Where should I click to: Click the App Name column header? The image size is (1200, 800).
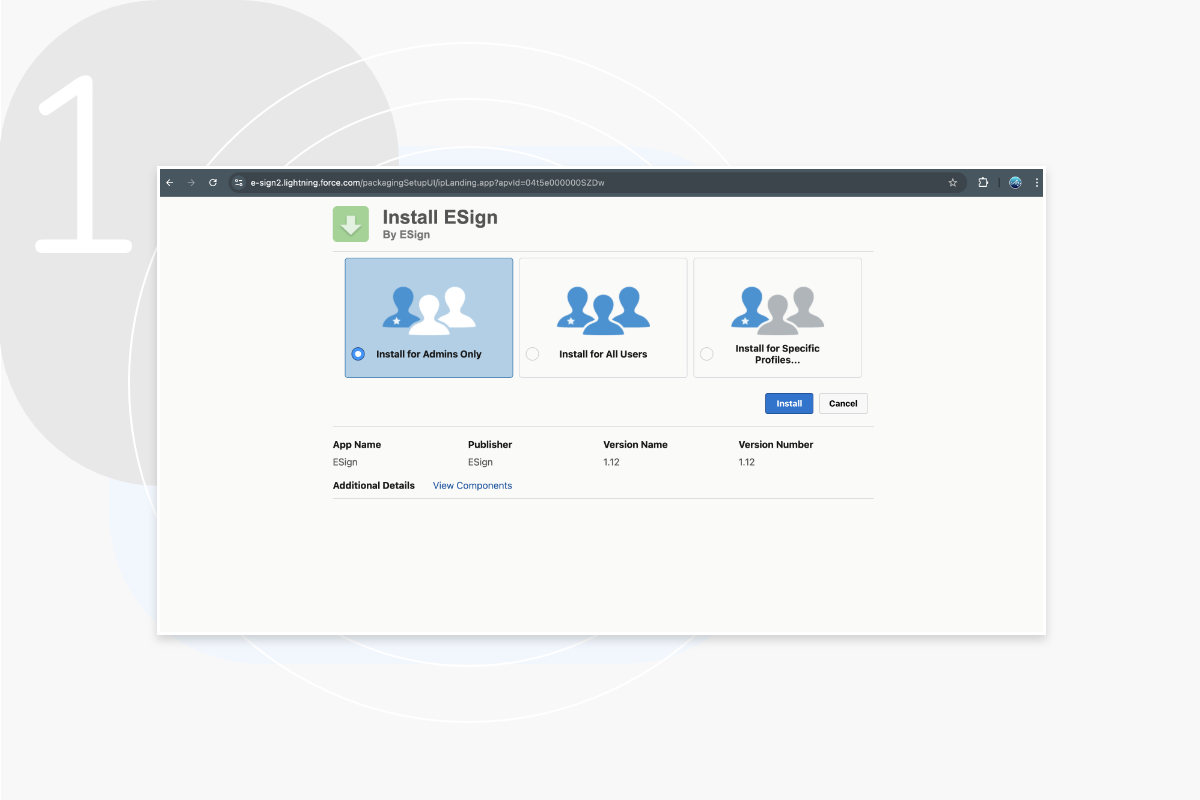[x=357, y=445]
